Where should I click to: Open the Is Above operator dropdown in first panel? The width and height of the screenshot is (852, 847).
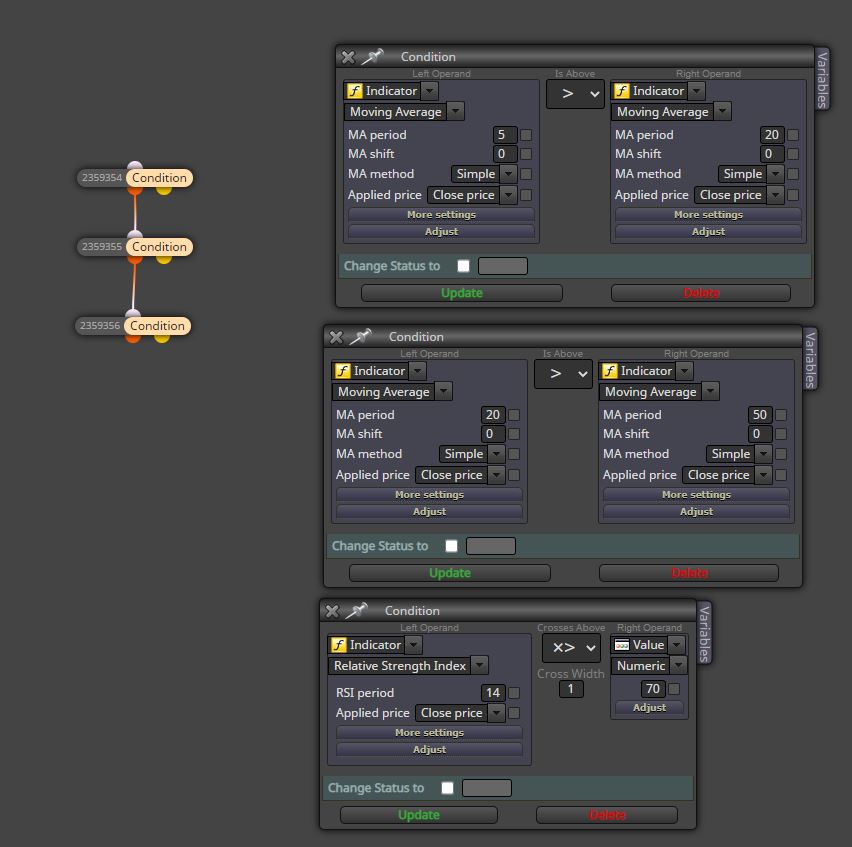(x=575, y=94)
